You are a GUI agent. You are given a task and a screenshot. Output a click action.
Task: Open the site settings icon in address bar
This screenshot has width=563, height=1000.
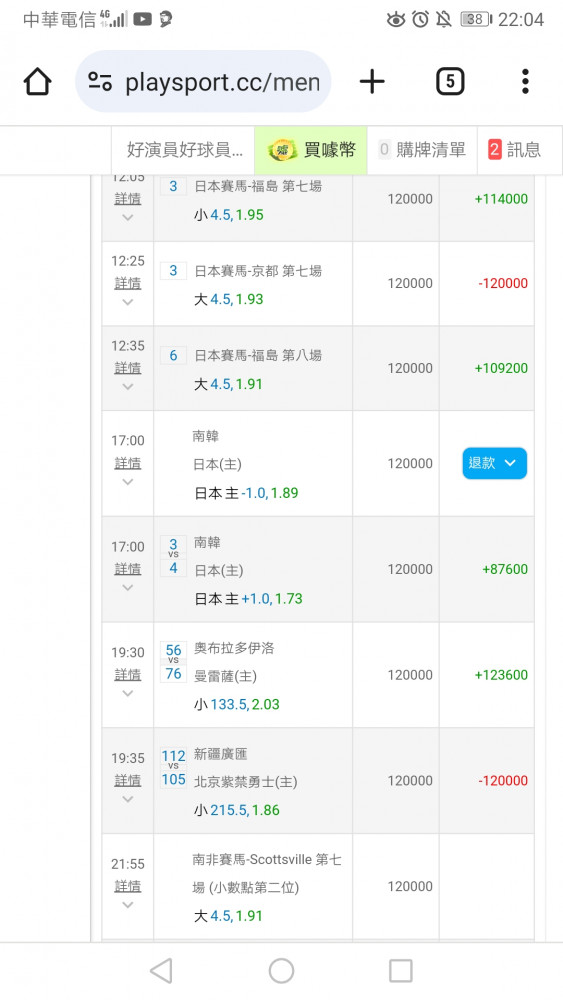pyautogui.click(x=100, y=82)
